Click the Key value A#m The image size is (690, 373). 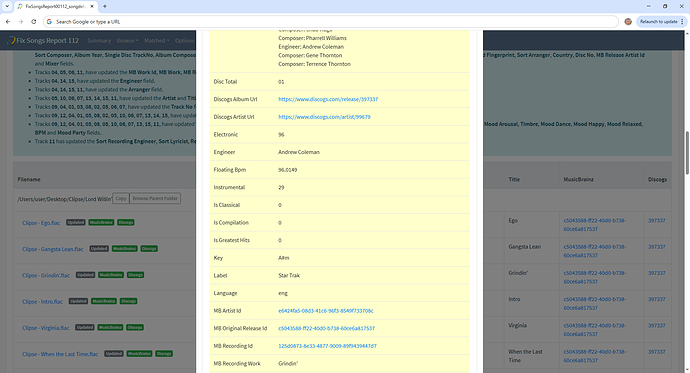click(284, 258)
